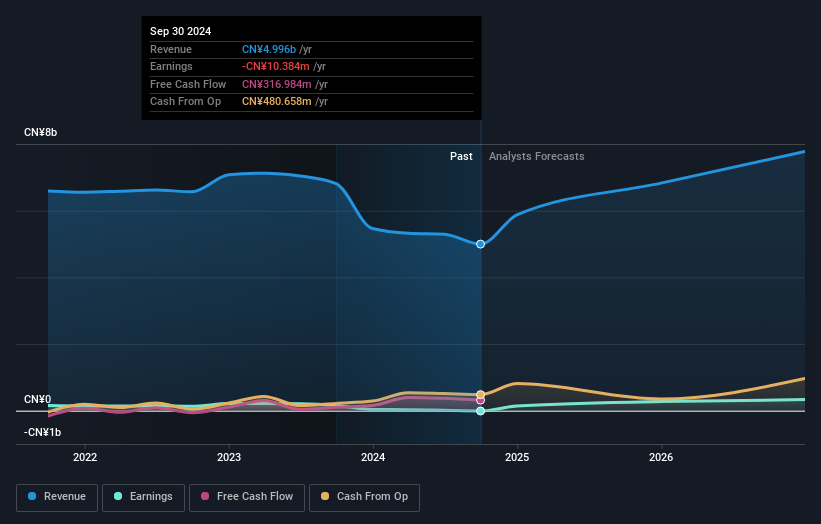Click the Earnings row label in tooltip
The width and height of the screenshot is (821, 524).
(x=171, y=66)
